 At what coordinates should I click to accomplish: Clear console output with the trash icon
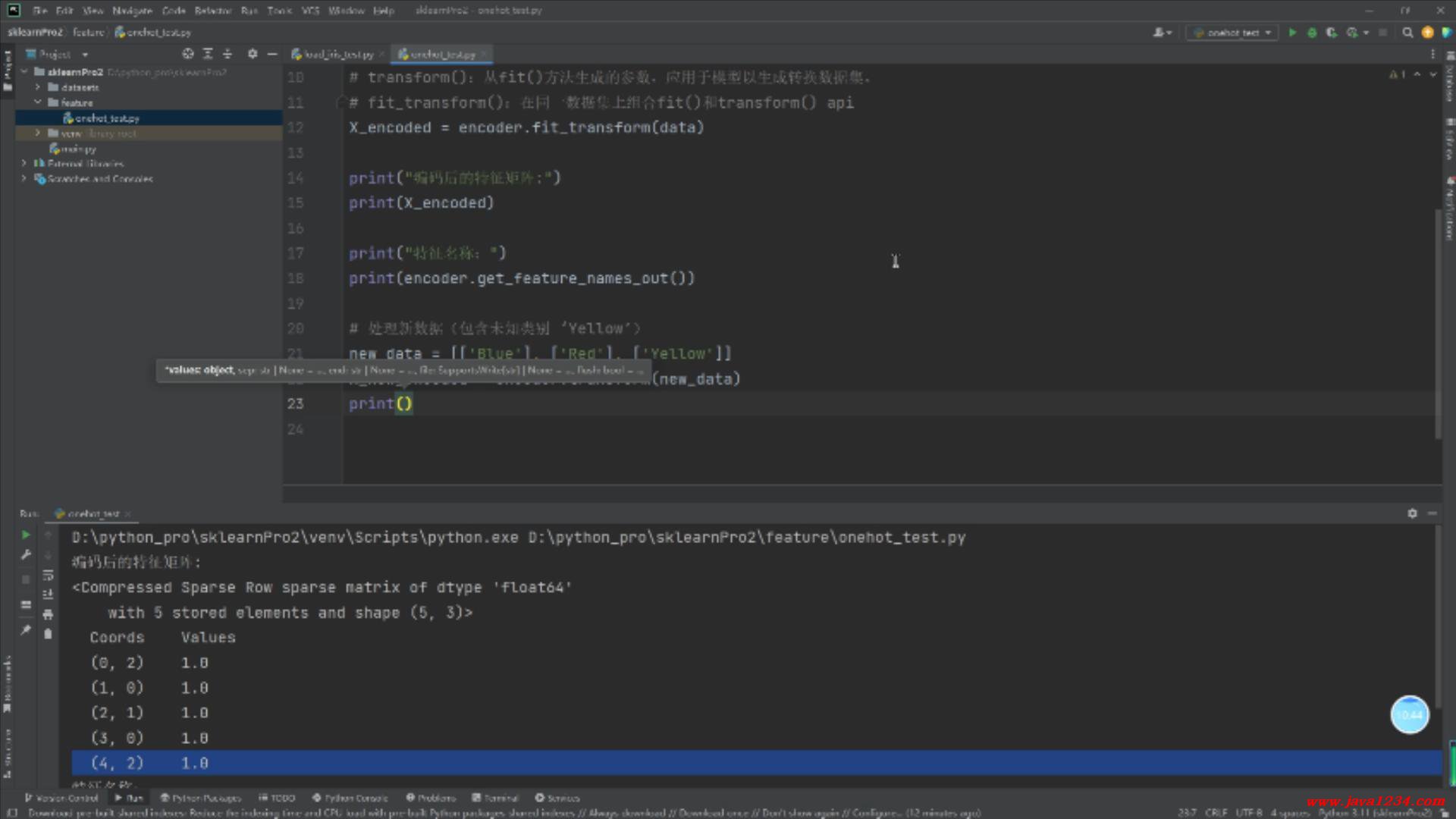point(48,634)
